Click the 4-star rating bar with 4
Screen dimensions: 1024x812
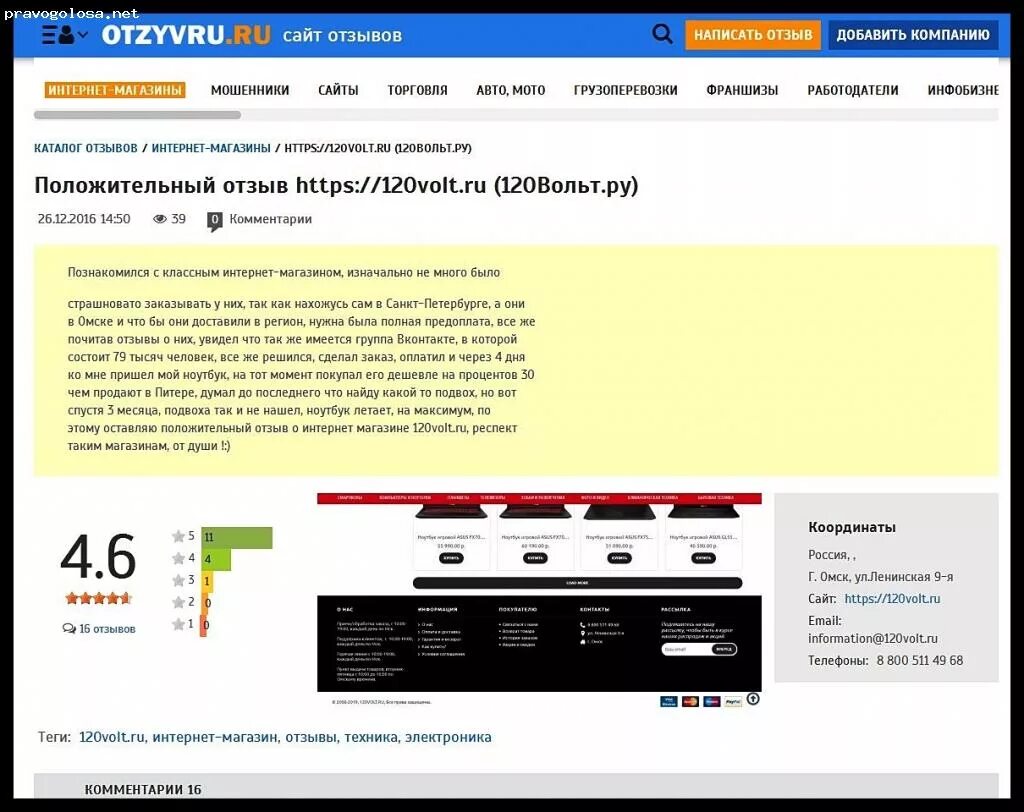point(216,559)
